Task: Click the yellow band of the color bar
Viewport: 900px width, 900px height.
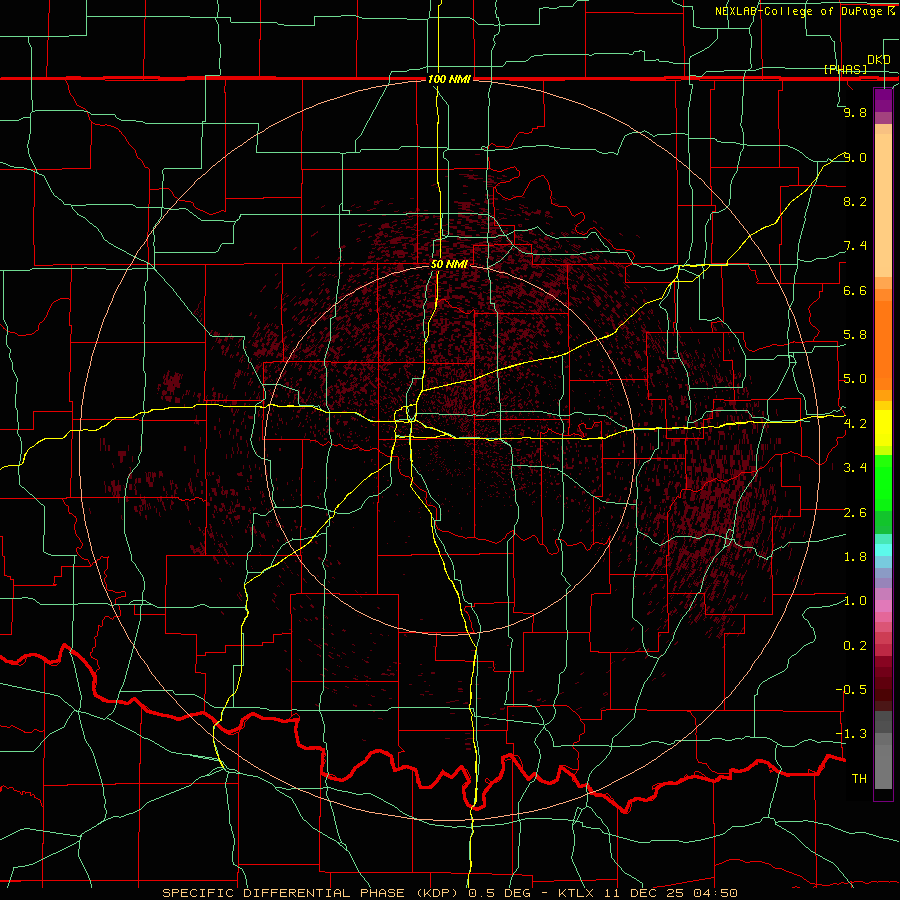Action: [x=883, y=428]
